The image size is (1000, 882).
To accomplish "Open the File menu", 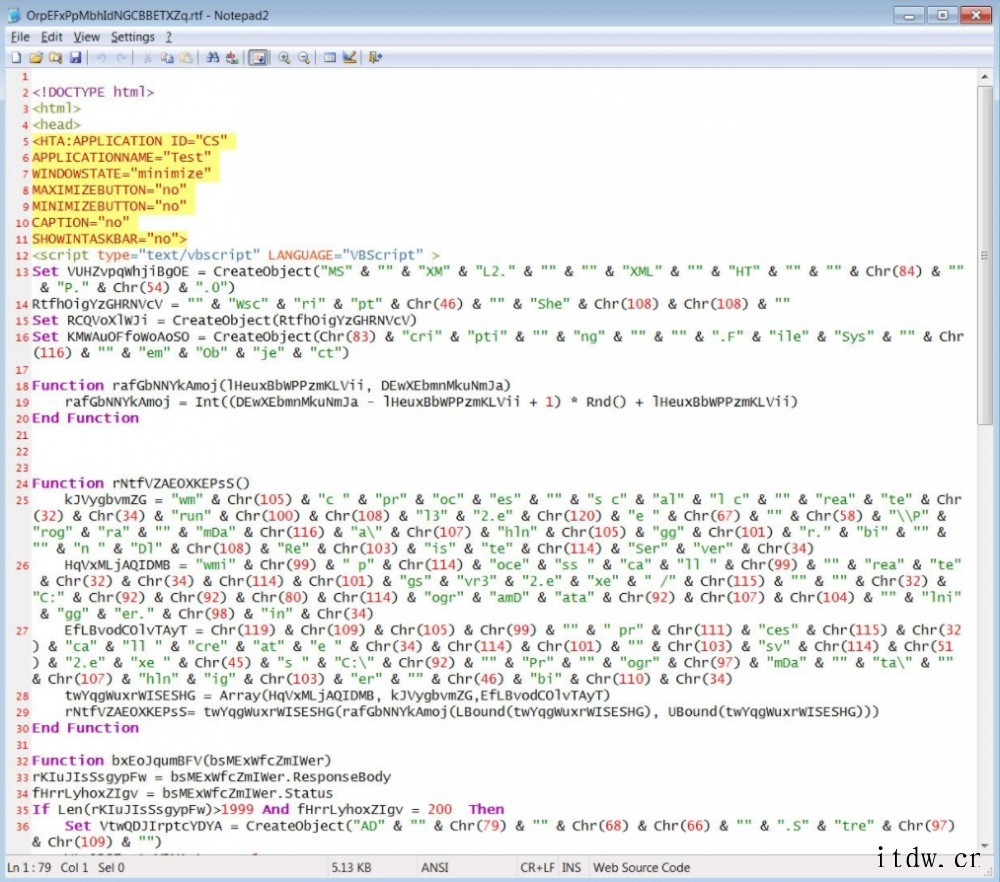I will point(20,37).
